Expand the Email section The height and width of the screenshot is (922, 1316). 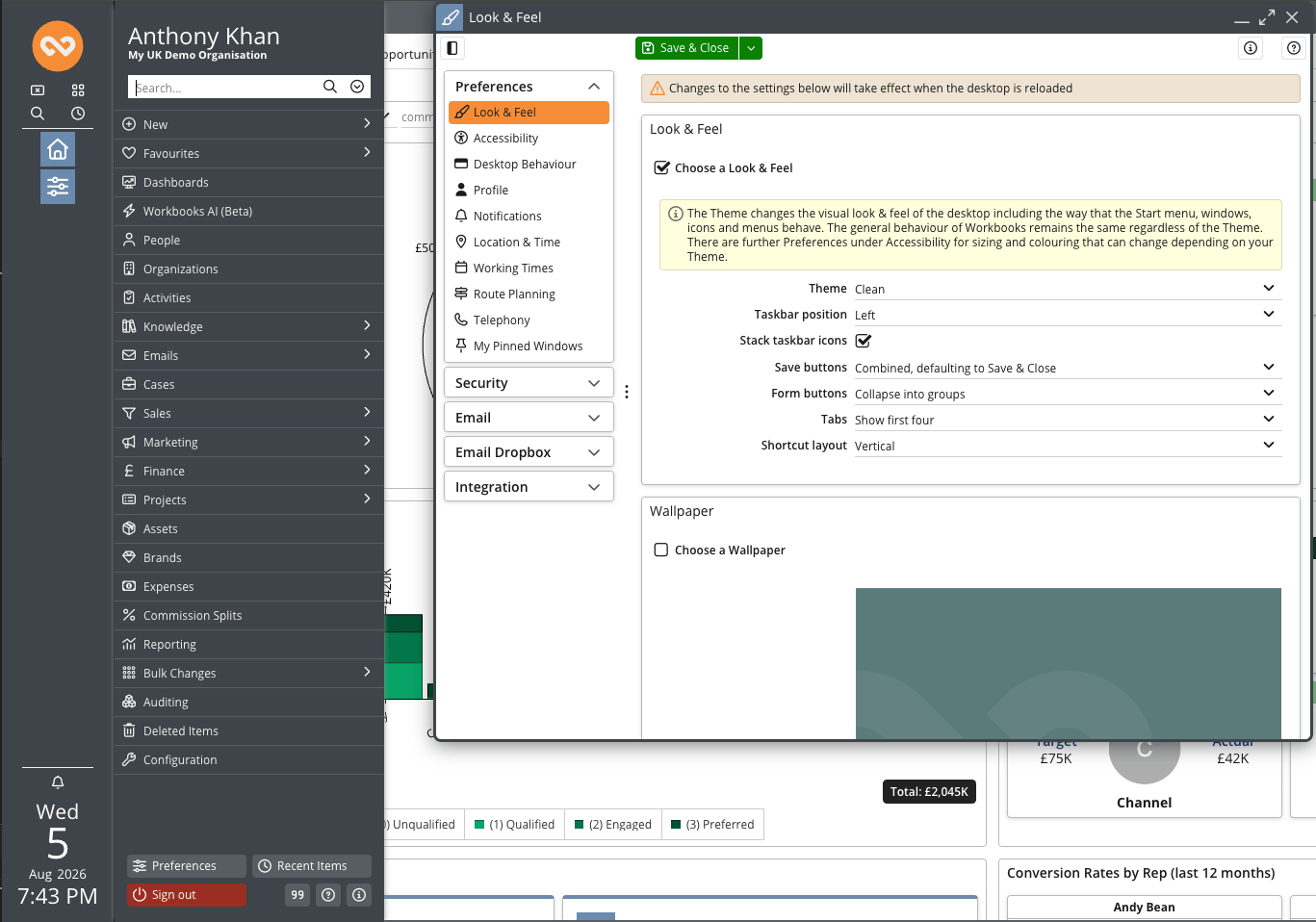(x=529, y=418)
